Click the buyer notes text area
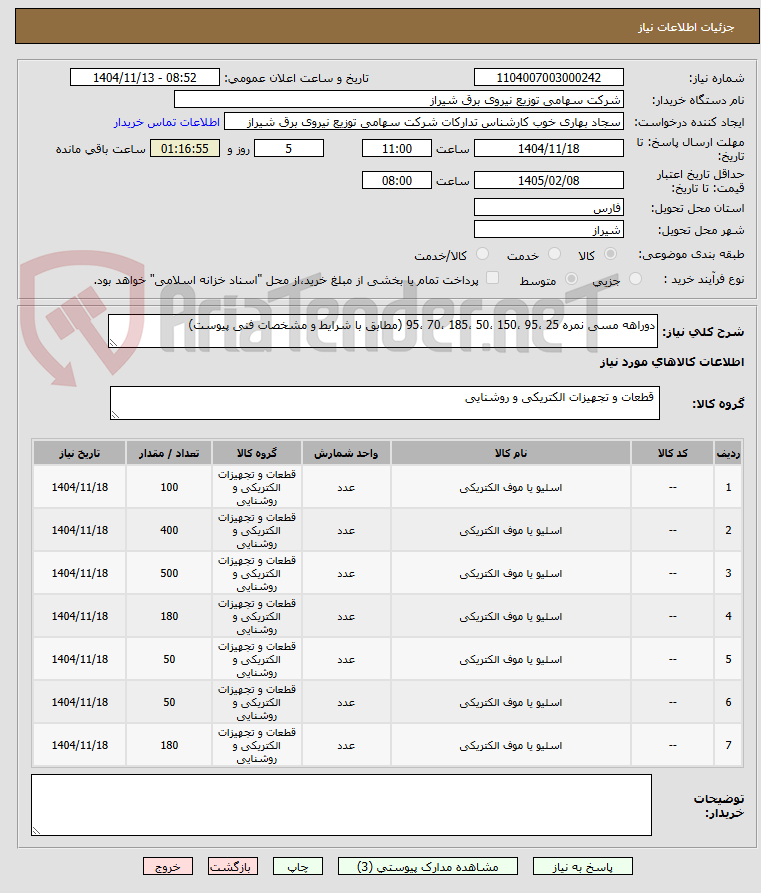The image size is (761, 893). pyautogui.click(x=342, y=805)
